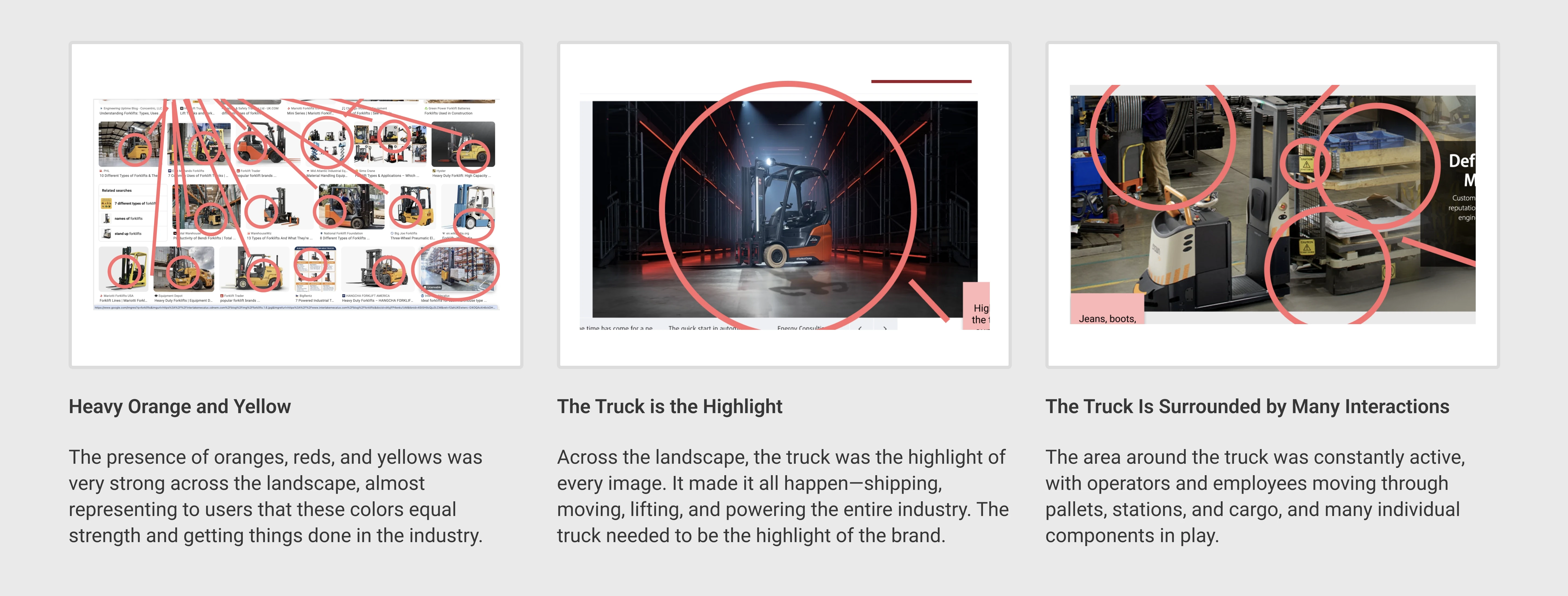Click the next arrow below the forklift image
Screen dimensions: 1568x596
[885, 328]
